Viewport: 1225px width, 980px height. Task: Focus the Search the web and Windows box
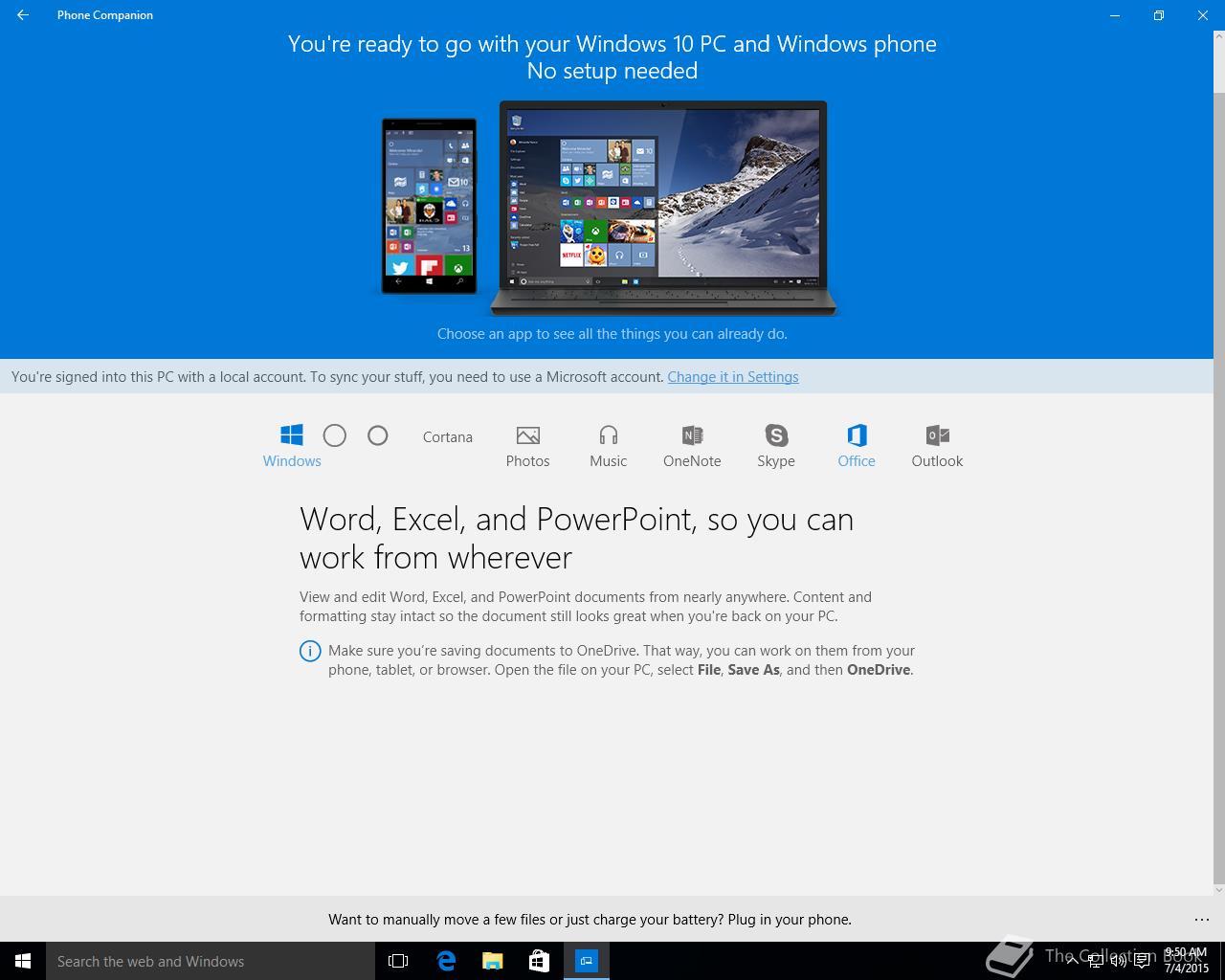(211, 961)
